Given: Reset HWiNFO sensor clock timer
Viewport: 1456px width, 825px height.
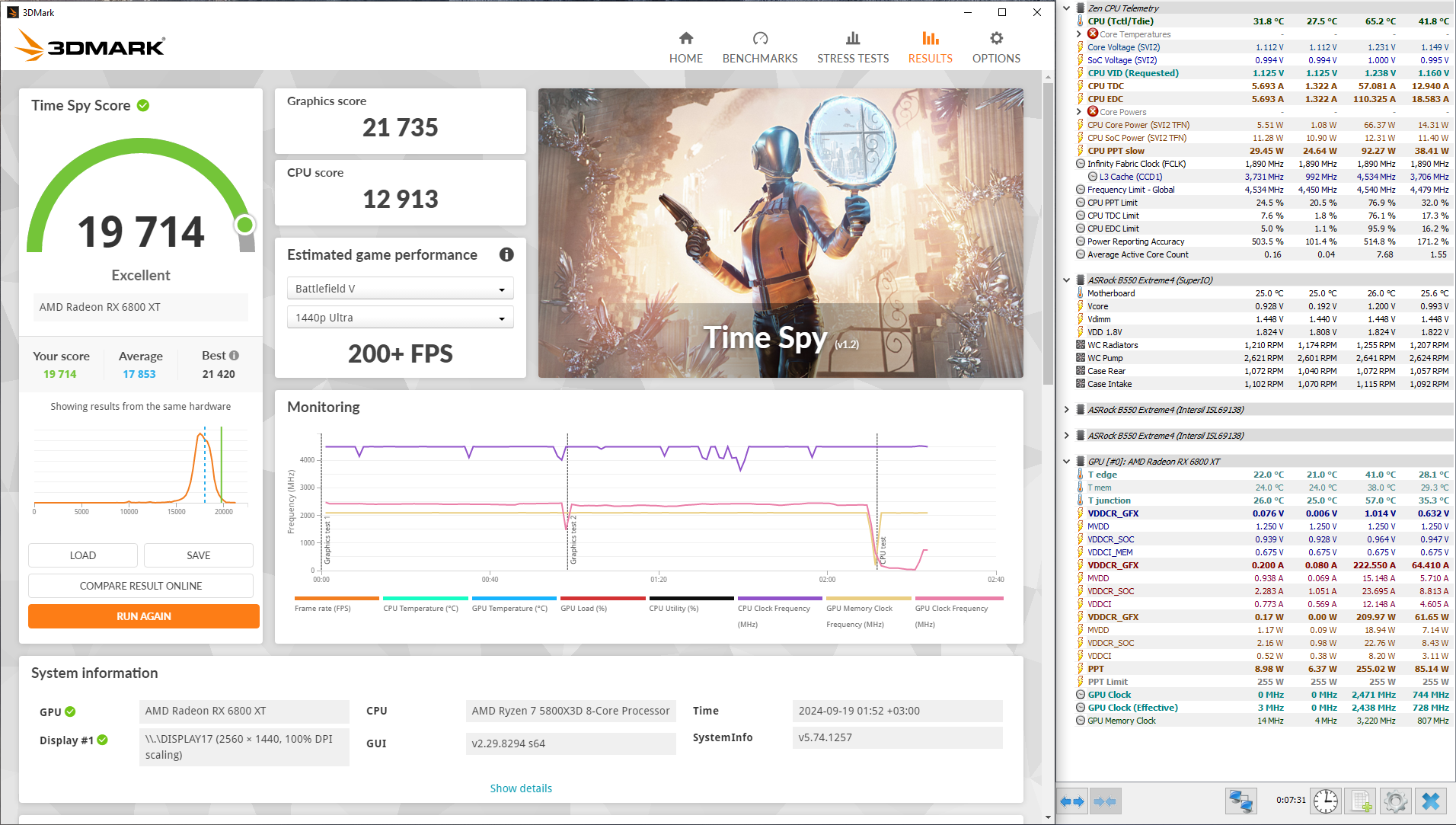Looking at the screenshot, I should 1326,801.
